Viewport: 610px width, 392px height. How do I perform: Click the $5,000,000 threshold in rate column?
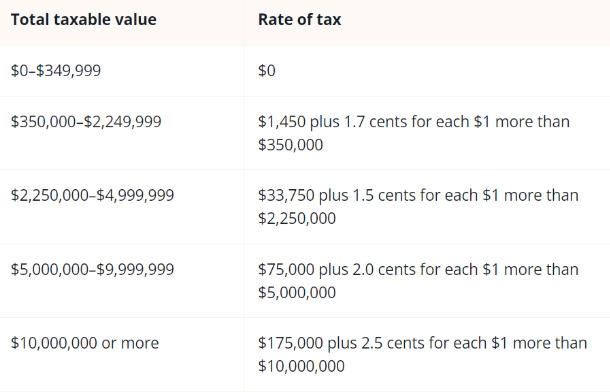(297, 292)
